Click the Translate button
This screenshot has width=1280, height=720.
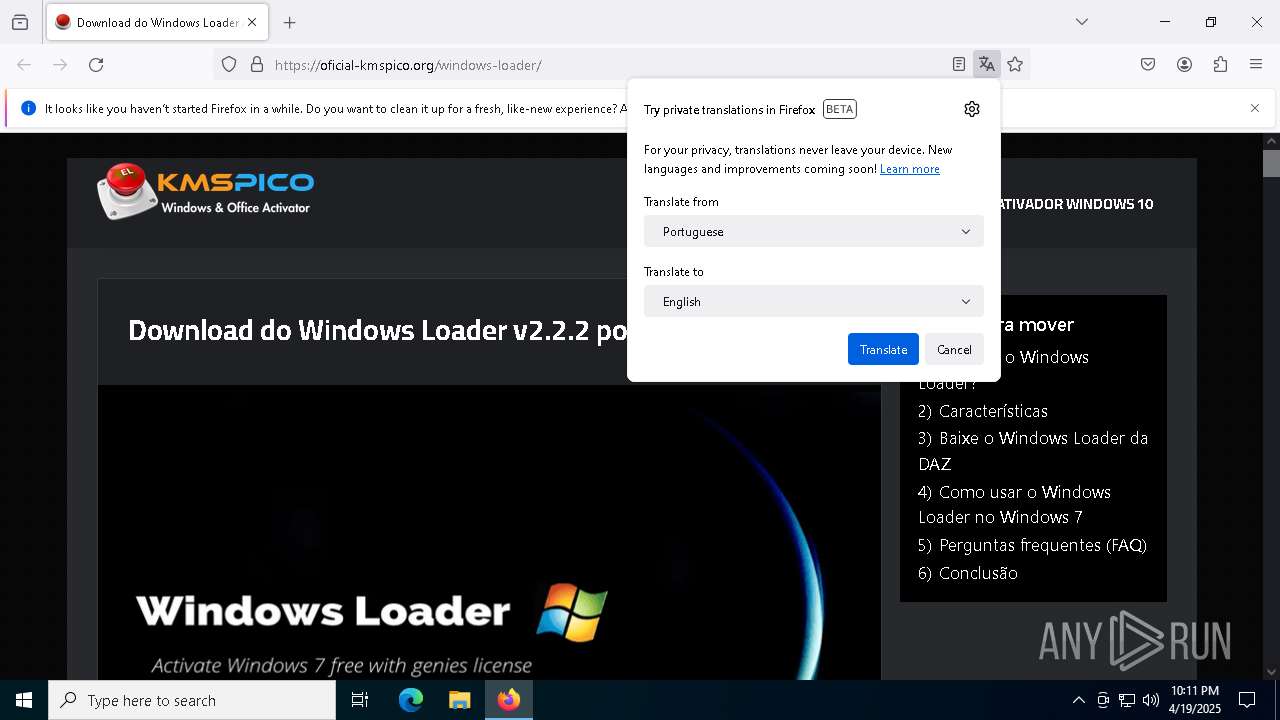(x=883, y=349)
